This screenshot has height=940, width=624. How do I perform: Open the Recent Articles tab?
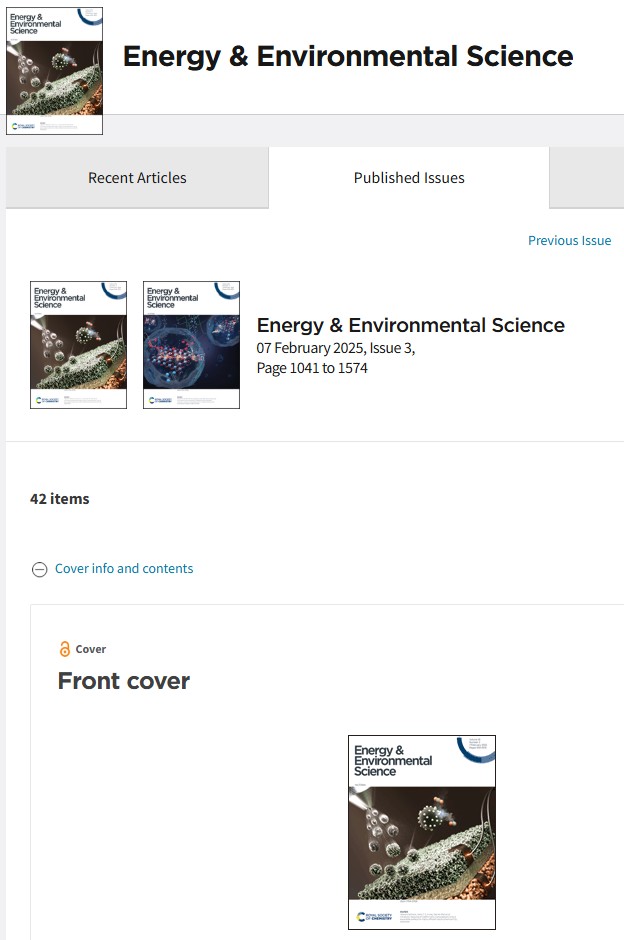pos(137,178)
